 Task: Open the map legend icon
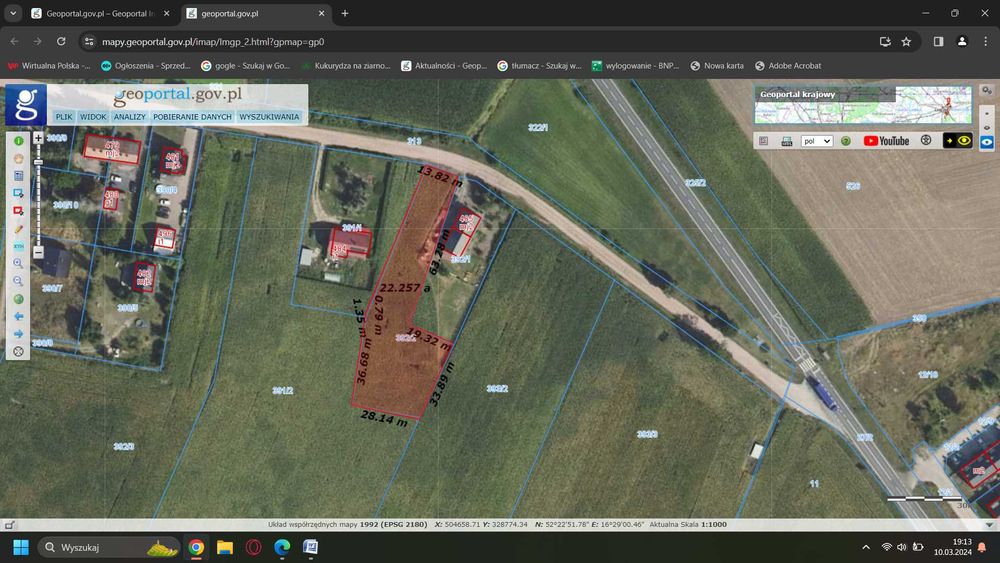click(x=763, y=141)
